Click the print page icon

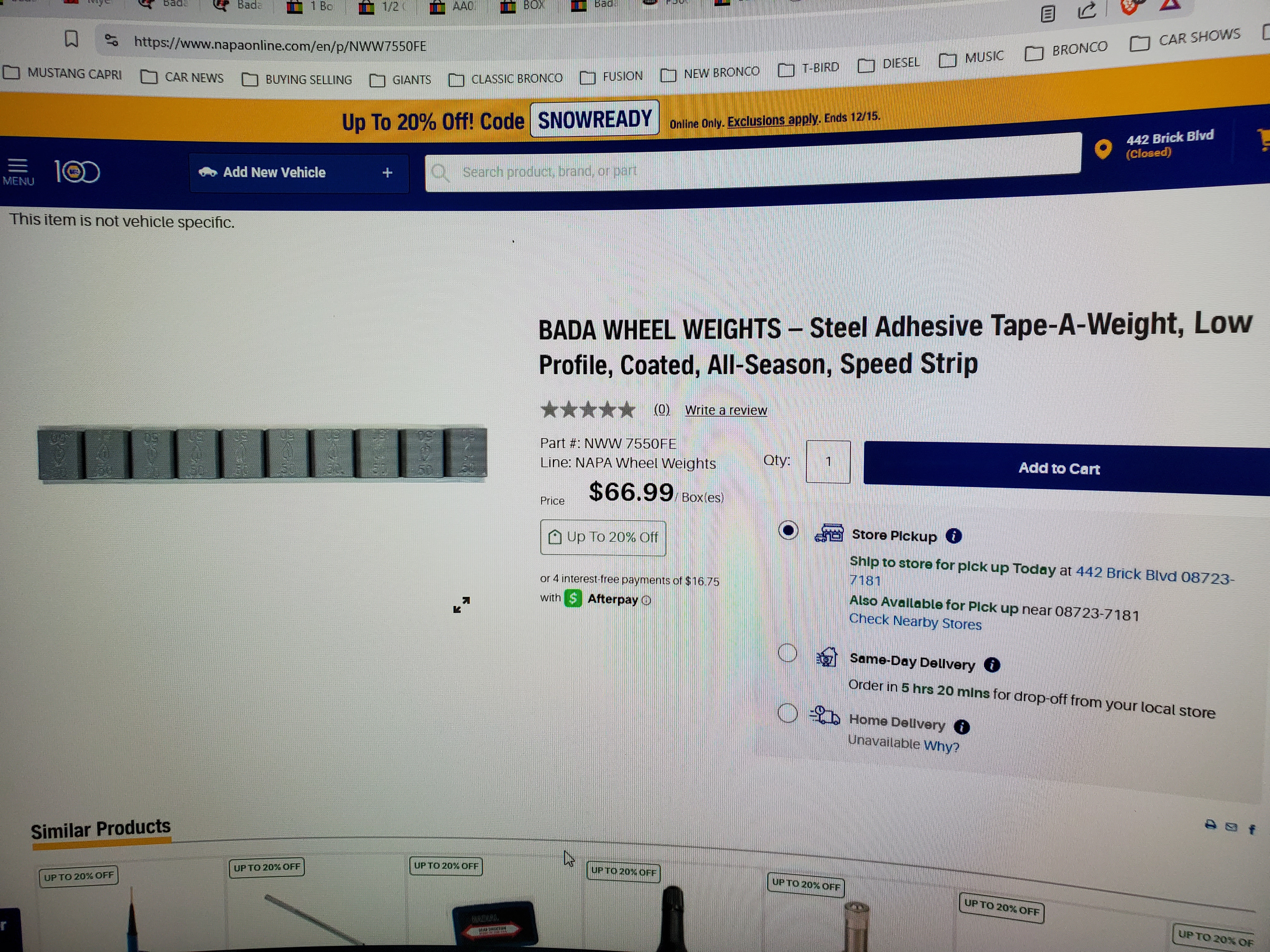click(1210, 824)
